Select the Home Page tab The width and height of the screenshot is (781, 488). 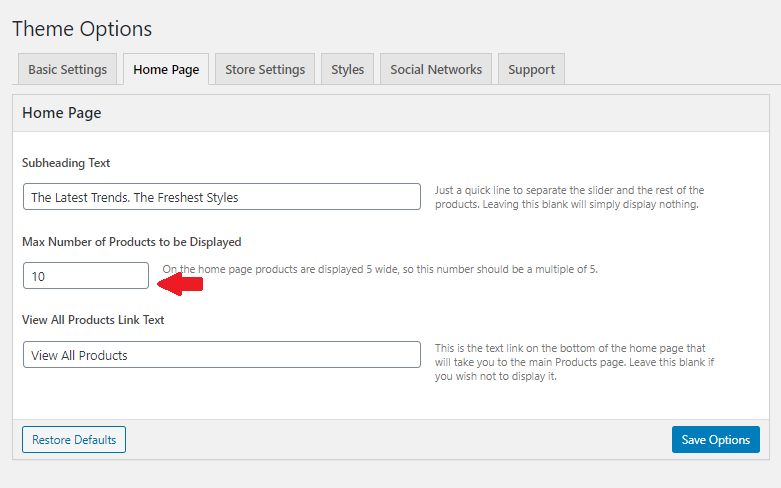(166, 69)
